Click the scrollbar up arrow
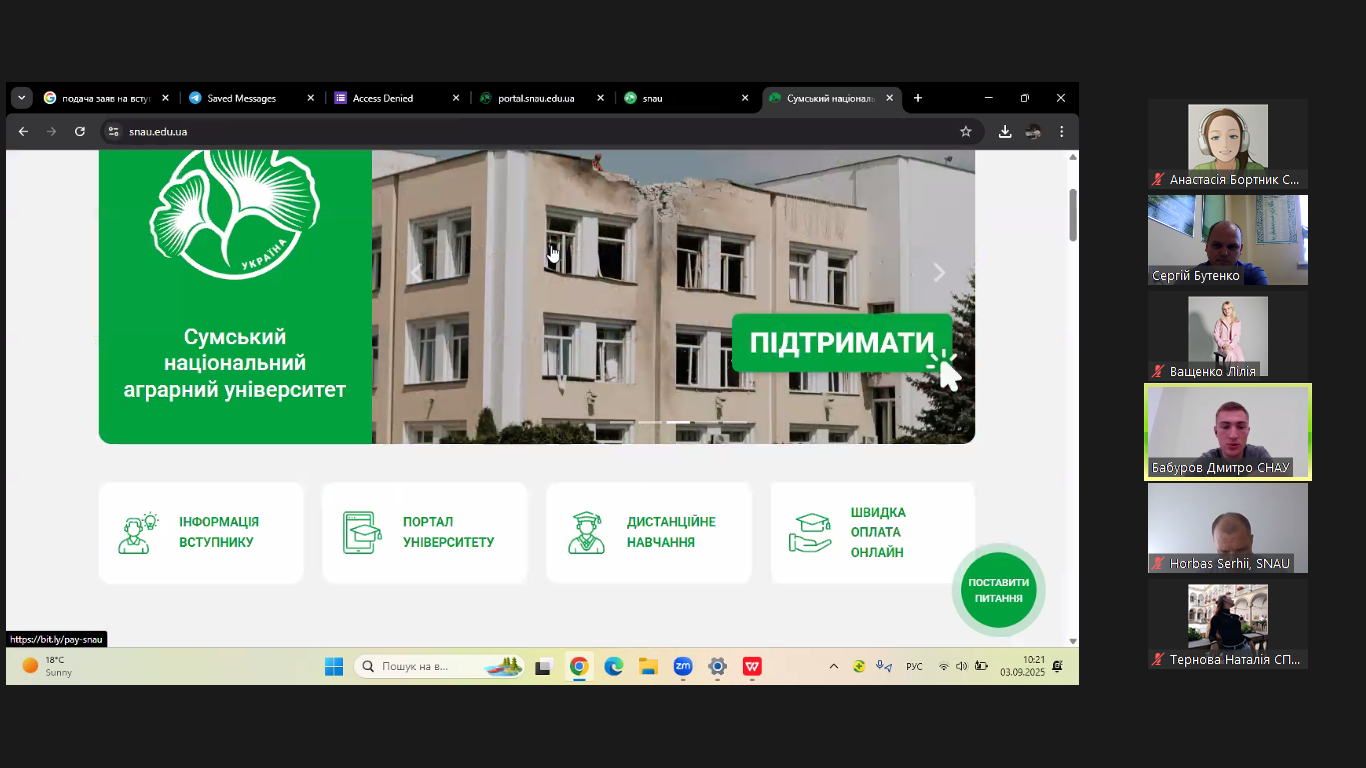 [1073, 157]
